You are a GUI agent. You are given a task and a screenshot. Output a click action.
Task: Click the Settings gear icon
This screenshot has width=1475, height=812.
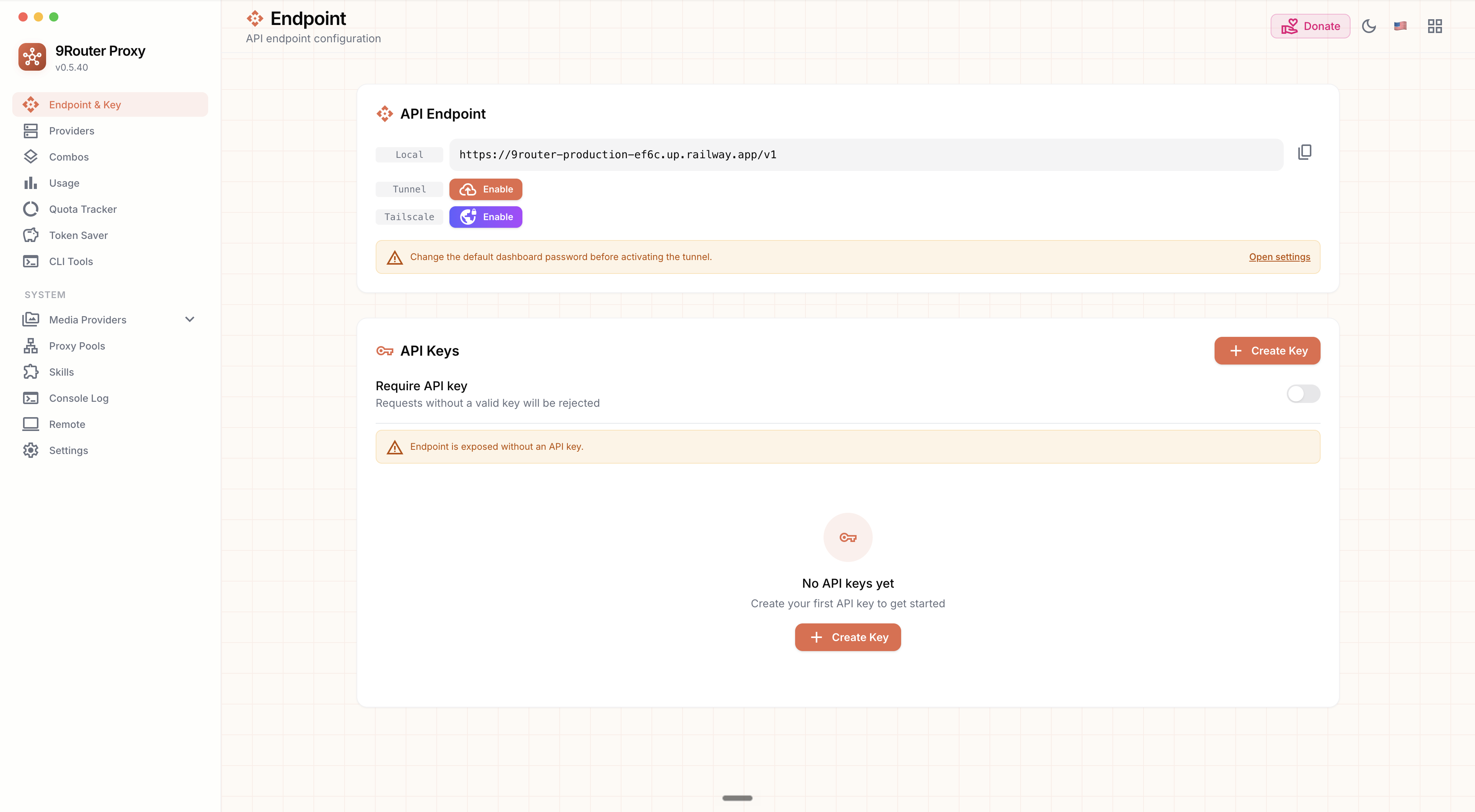tap(30, 451)
